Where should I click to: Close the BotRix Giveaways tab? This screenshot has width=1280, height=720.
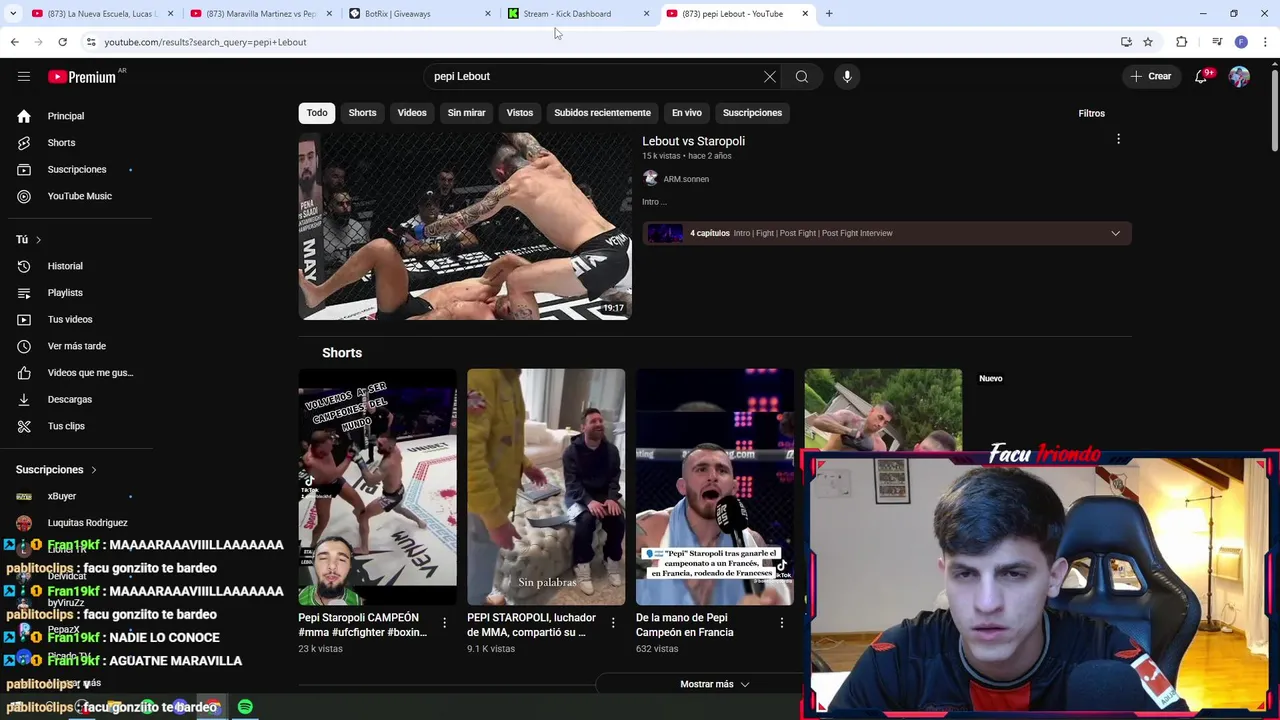[x=488, y=14]
